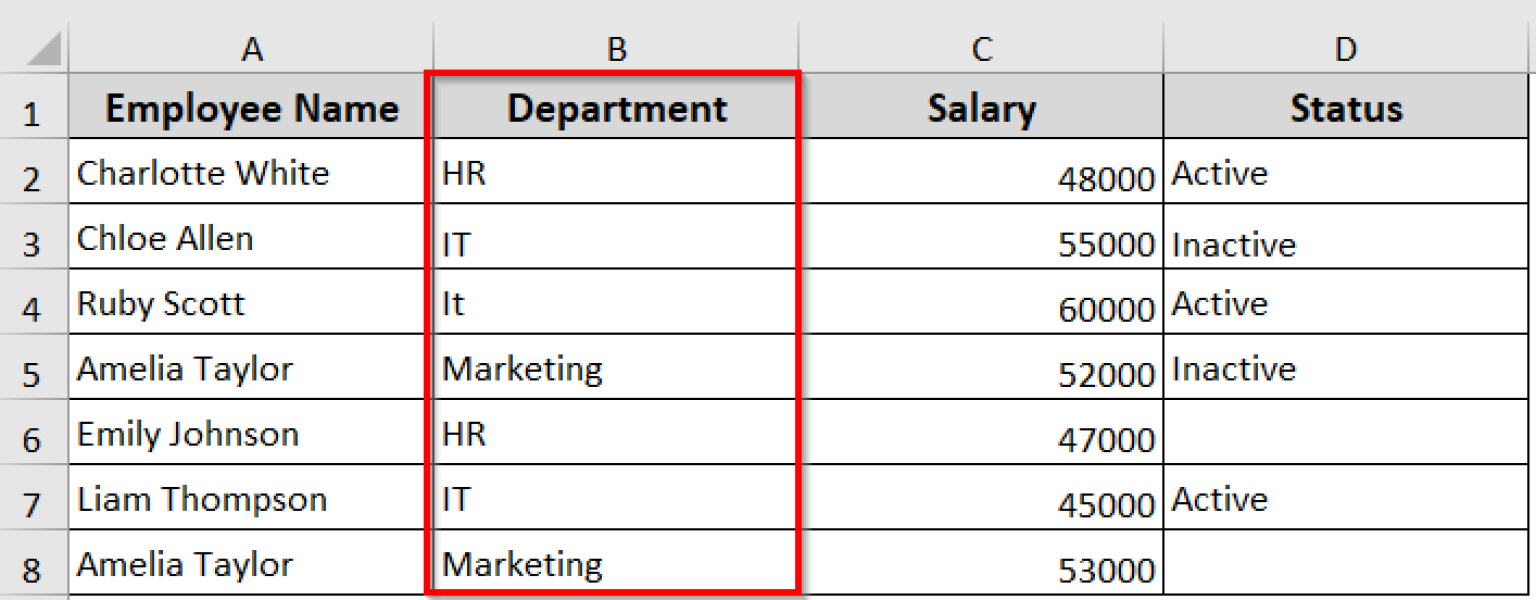Image resolution: width=1536 pixels, height=600 pixels.
Task: Click the lowercase It cell for Ruby Scott
Action: (616, 305)
